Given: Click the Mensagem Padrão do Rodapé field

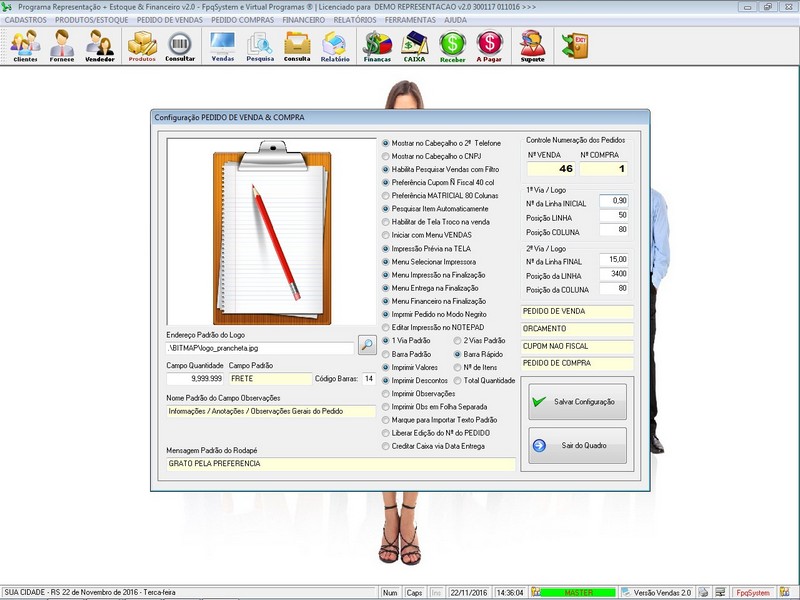Looking at the screenshot, I should click(341, 464).
